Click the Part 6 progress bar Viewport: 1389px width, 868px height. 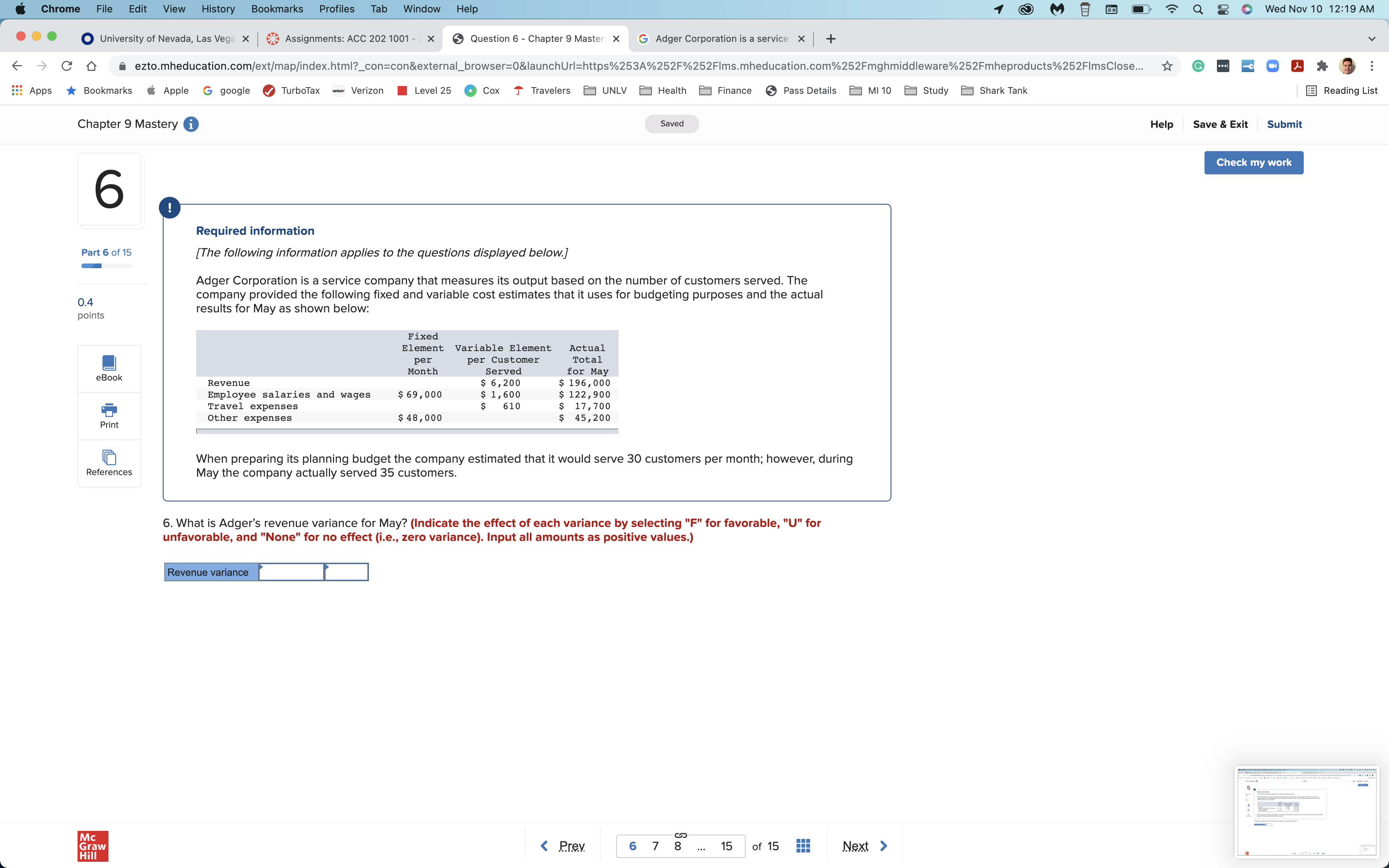[x=106, y=266]
